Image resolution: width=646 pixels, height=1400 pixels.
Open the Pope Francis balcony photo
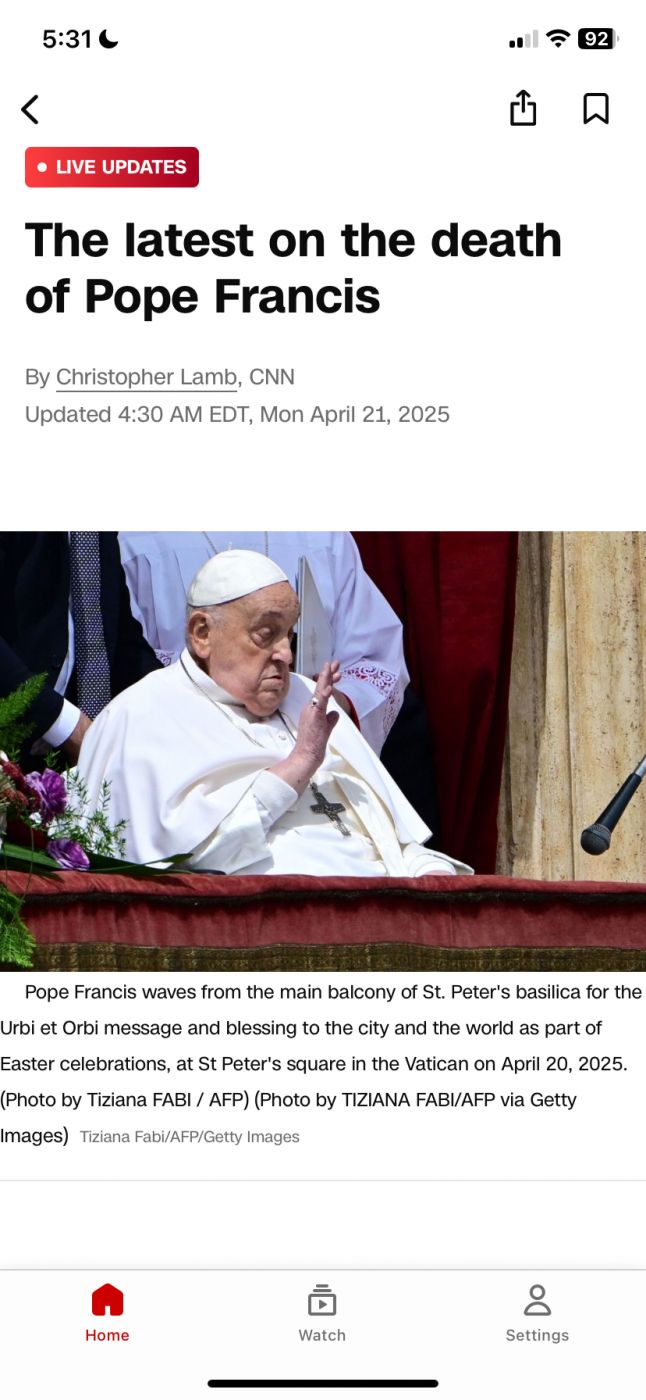pos(323,751)
